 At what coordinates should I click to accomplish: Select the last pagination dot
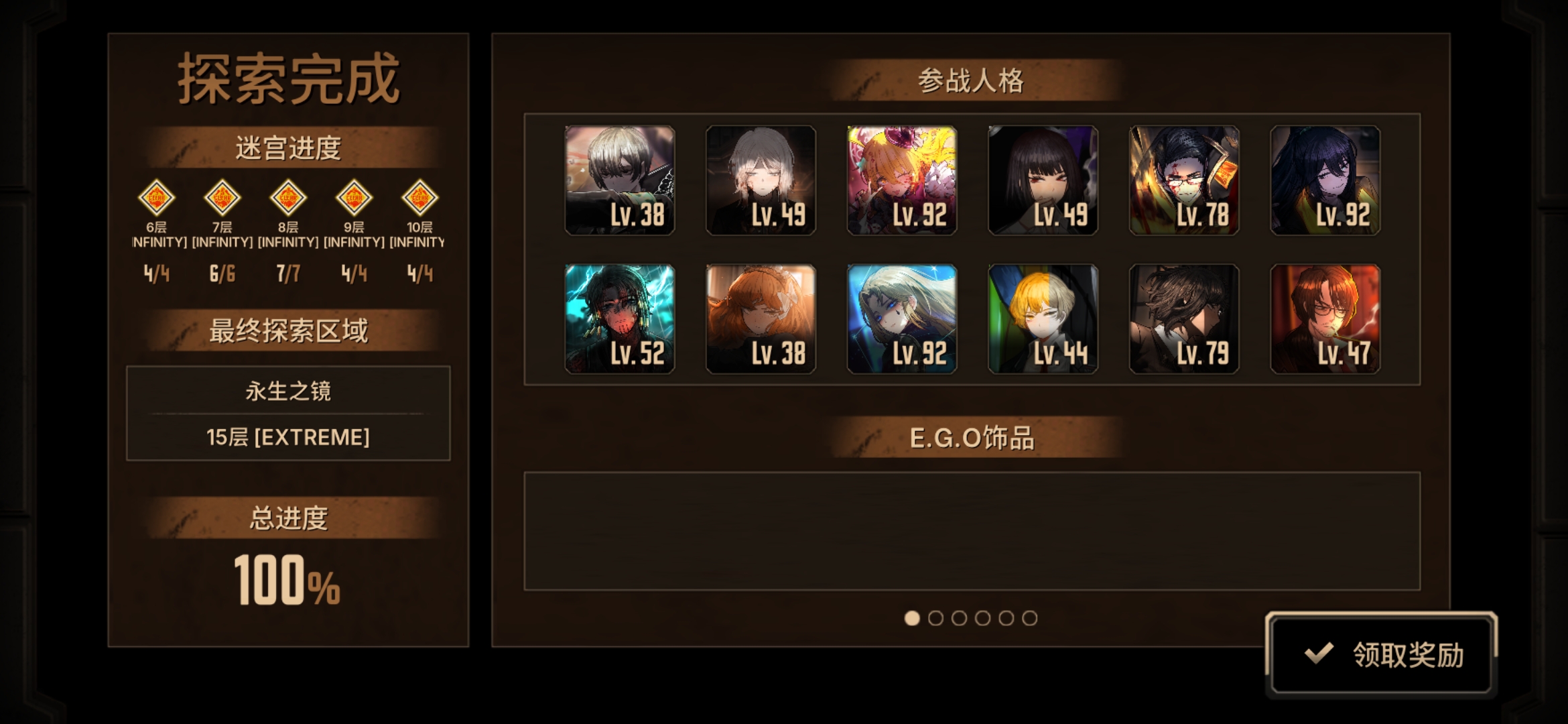pos(1030,618)
